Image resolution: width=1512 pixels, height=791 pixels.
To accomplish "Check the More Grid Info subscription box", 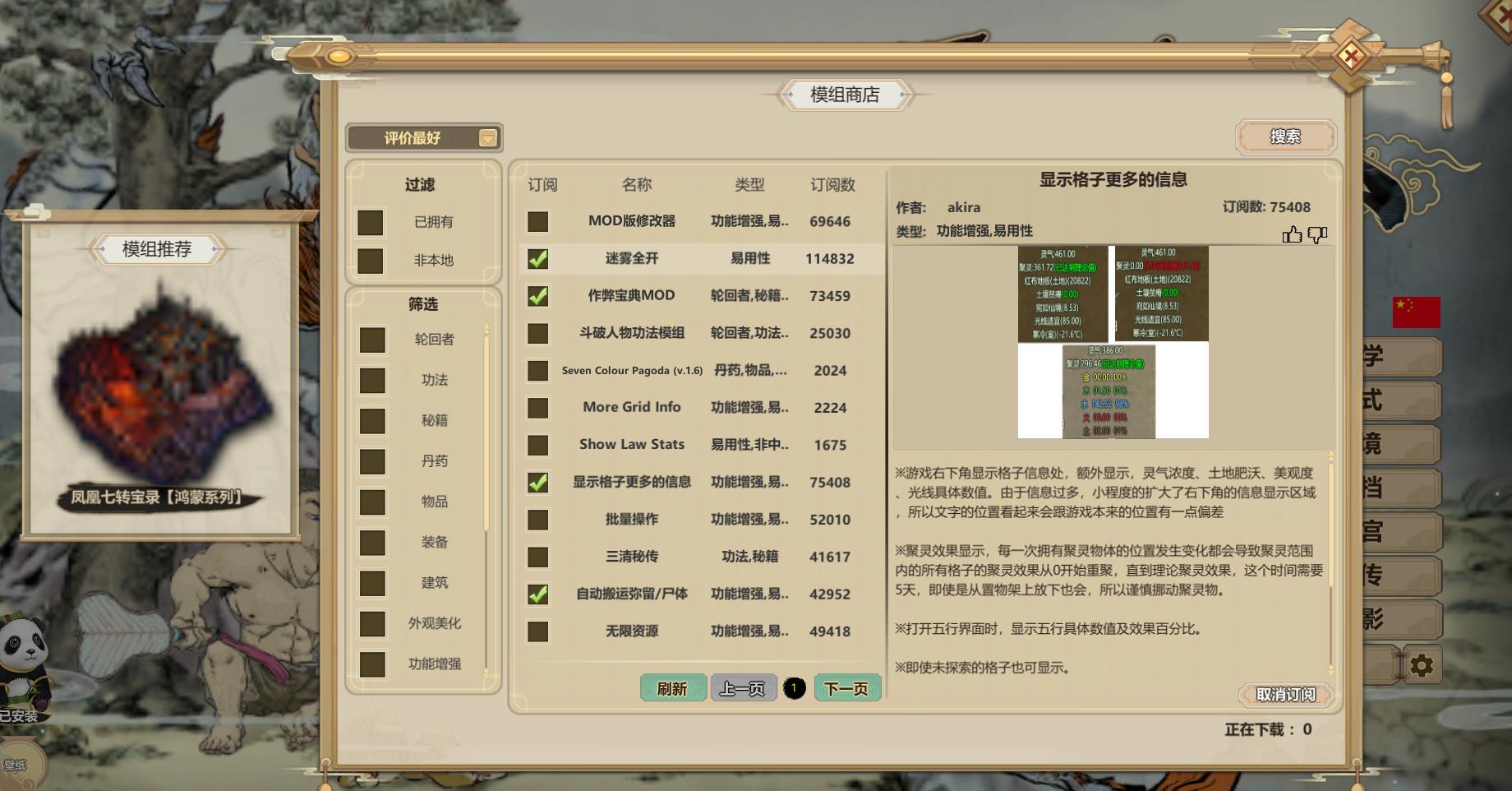I will click(537, 408).
